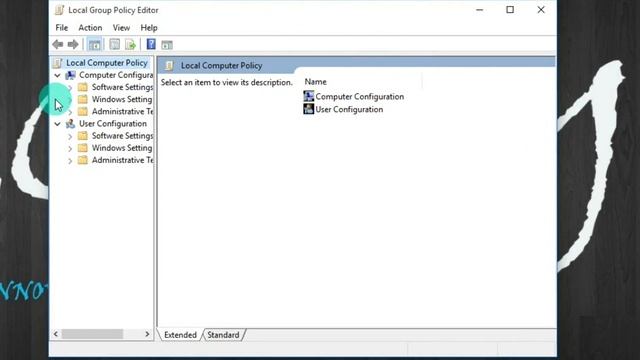Click the Back arrow toolbar icon

(58, 44)
